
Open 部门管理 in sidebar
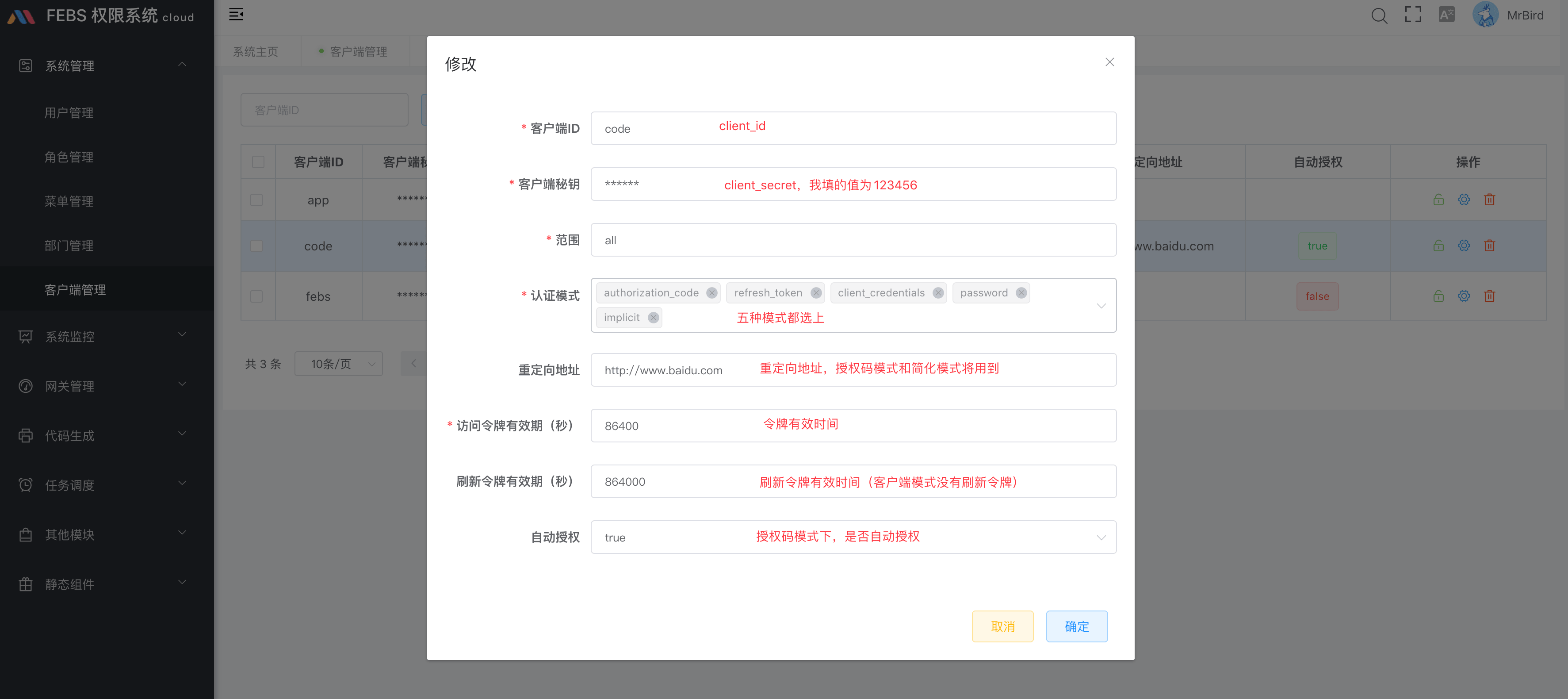(69, 246)
